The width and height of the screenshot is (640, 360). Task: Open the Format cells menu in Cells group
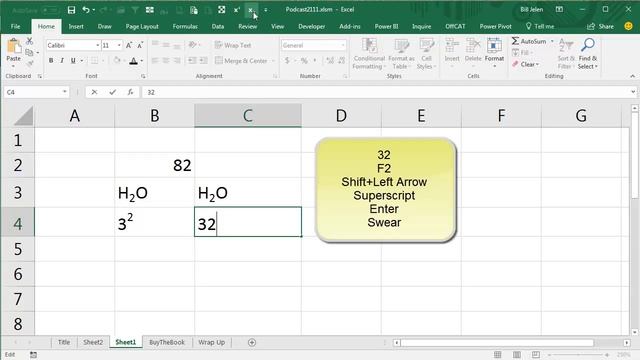coord(494,52)
